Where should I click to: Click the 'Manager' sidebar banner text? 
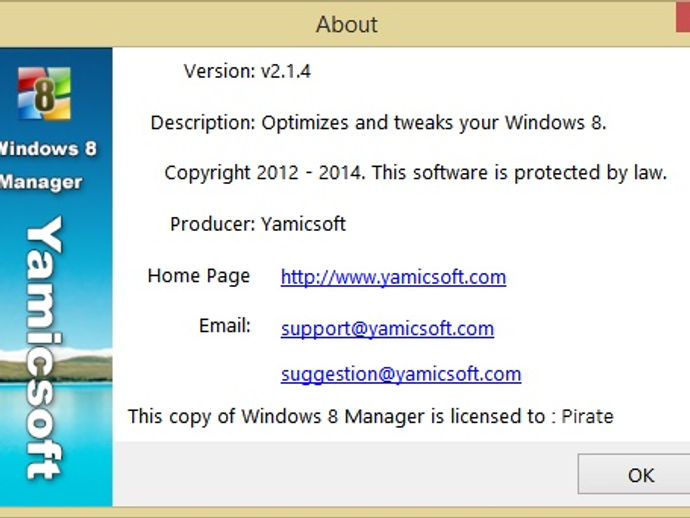(41, 183)
